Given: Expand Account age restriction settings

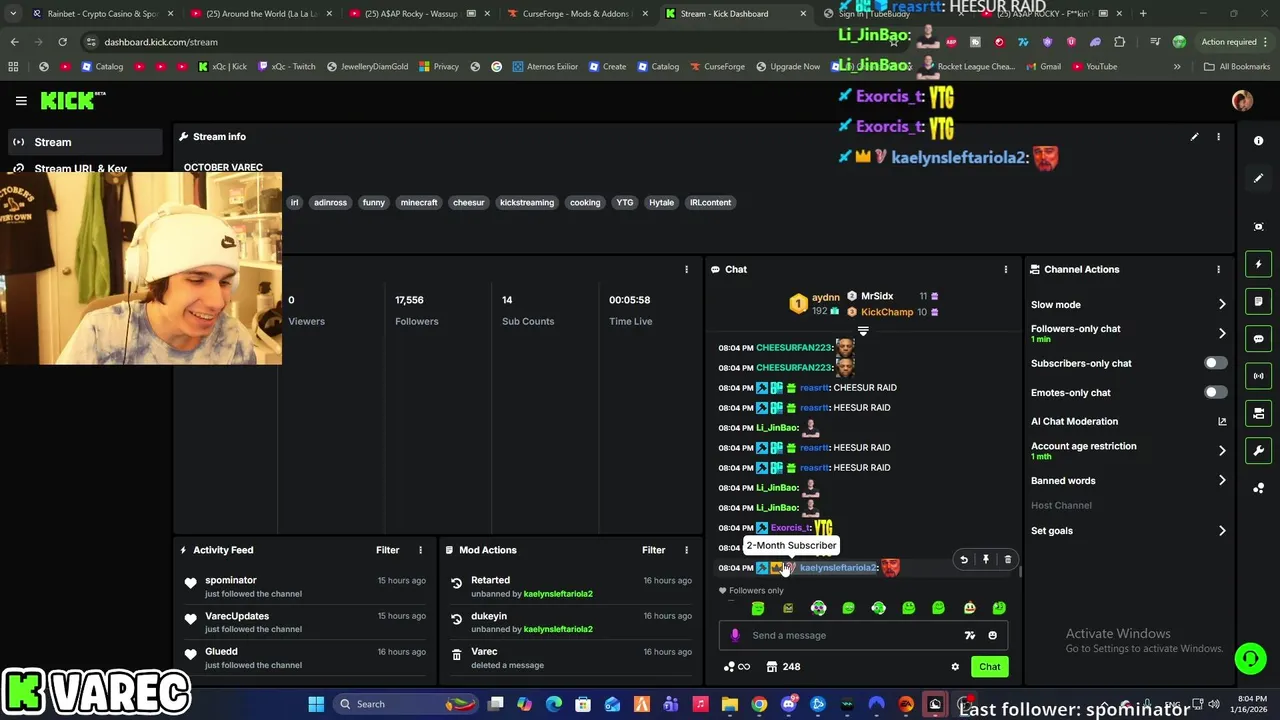Looking at the screenshot, I should [x=1128, y=451].
